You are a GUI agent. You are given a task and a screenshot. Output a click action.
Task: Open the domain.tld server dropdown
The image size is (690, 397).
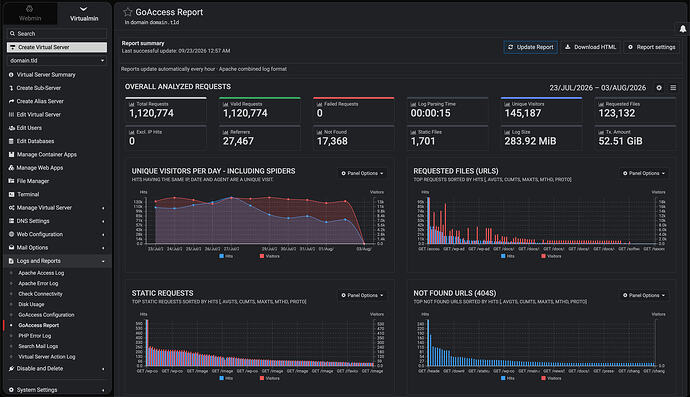57,60
